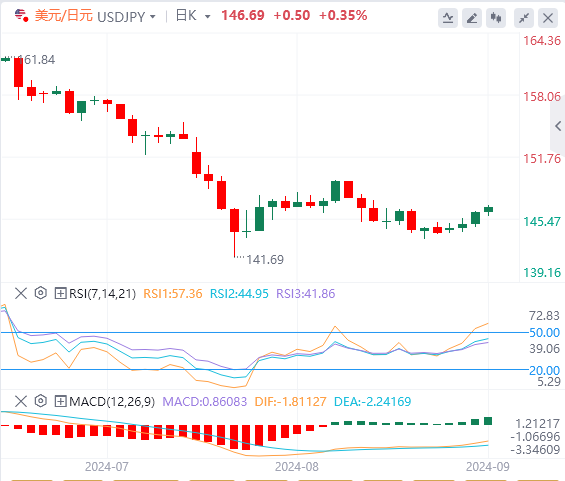Screen dimensions: 565x481
Task: Click the RSI(7,14,21) label
Action: 102,294
